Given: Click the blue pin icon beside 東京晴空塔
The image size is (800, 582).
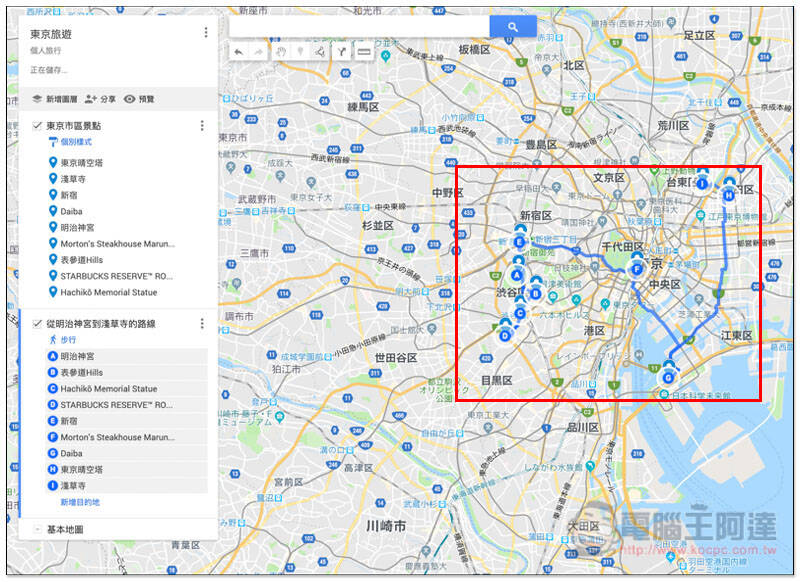Looking at the screenshot, I should click(53, 162).
